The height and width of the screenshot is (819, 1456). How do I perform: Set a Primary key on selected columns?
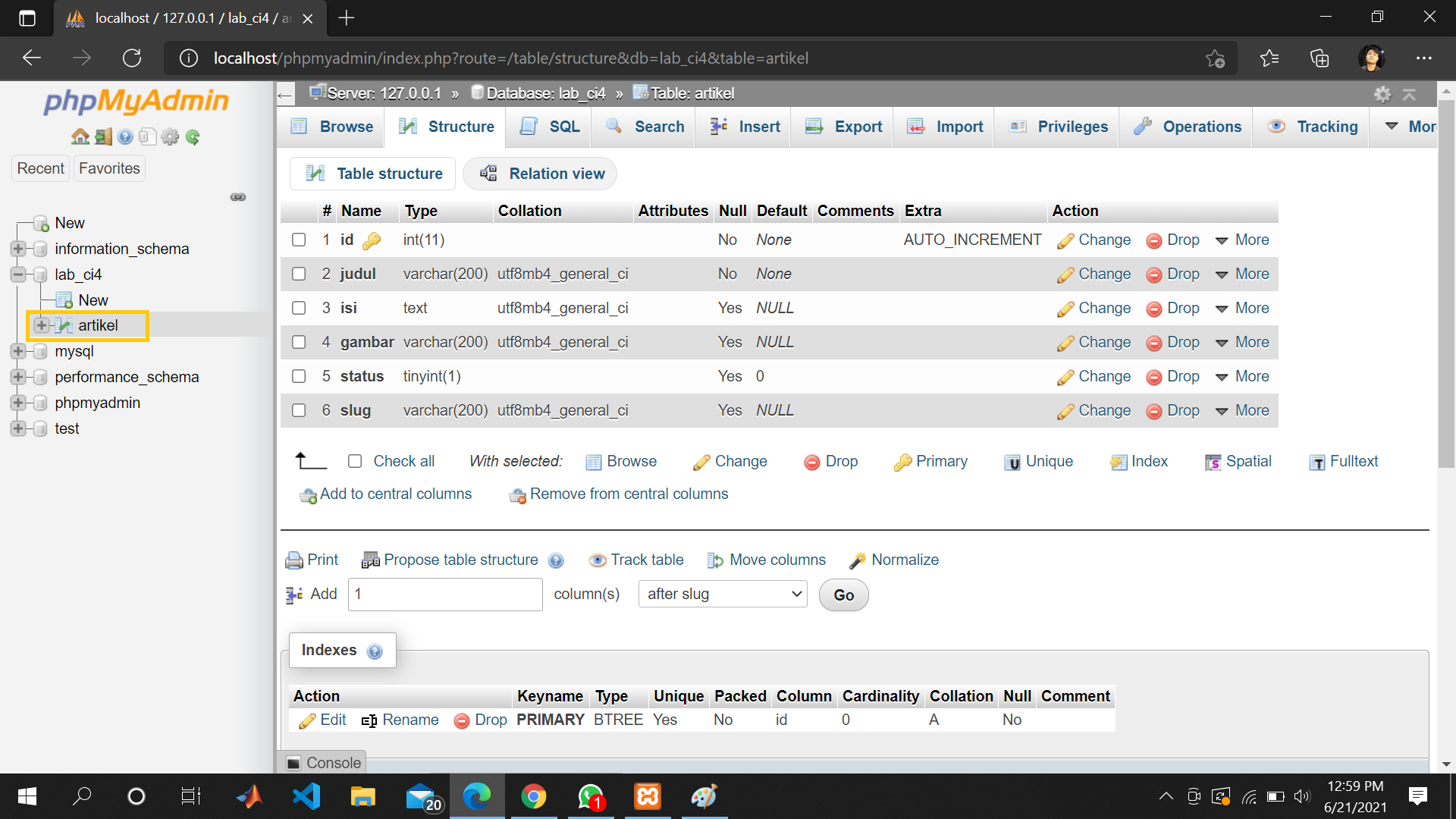click(931, 461)
